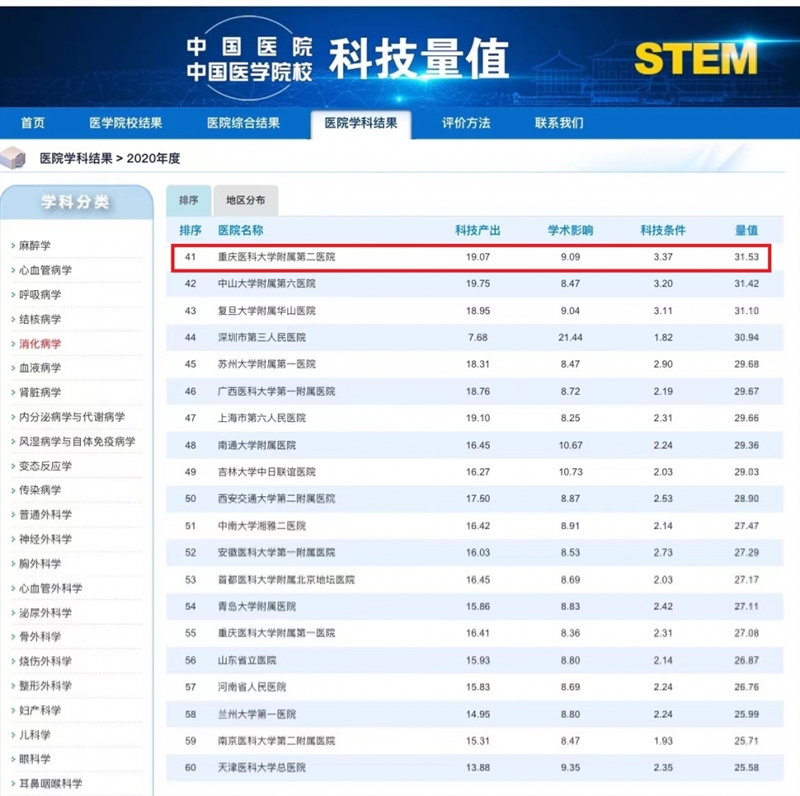Viewport: 800px width, 796px height.
Task: Click the STEM logo in banner
Action: click(695, 59)
